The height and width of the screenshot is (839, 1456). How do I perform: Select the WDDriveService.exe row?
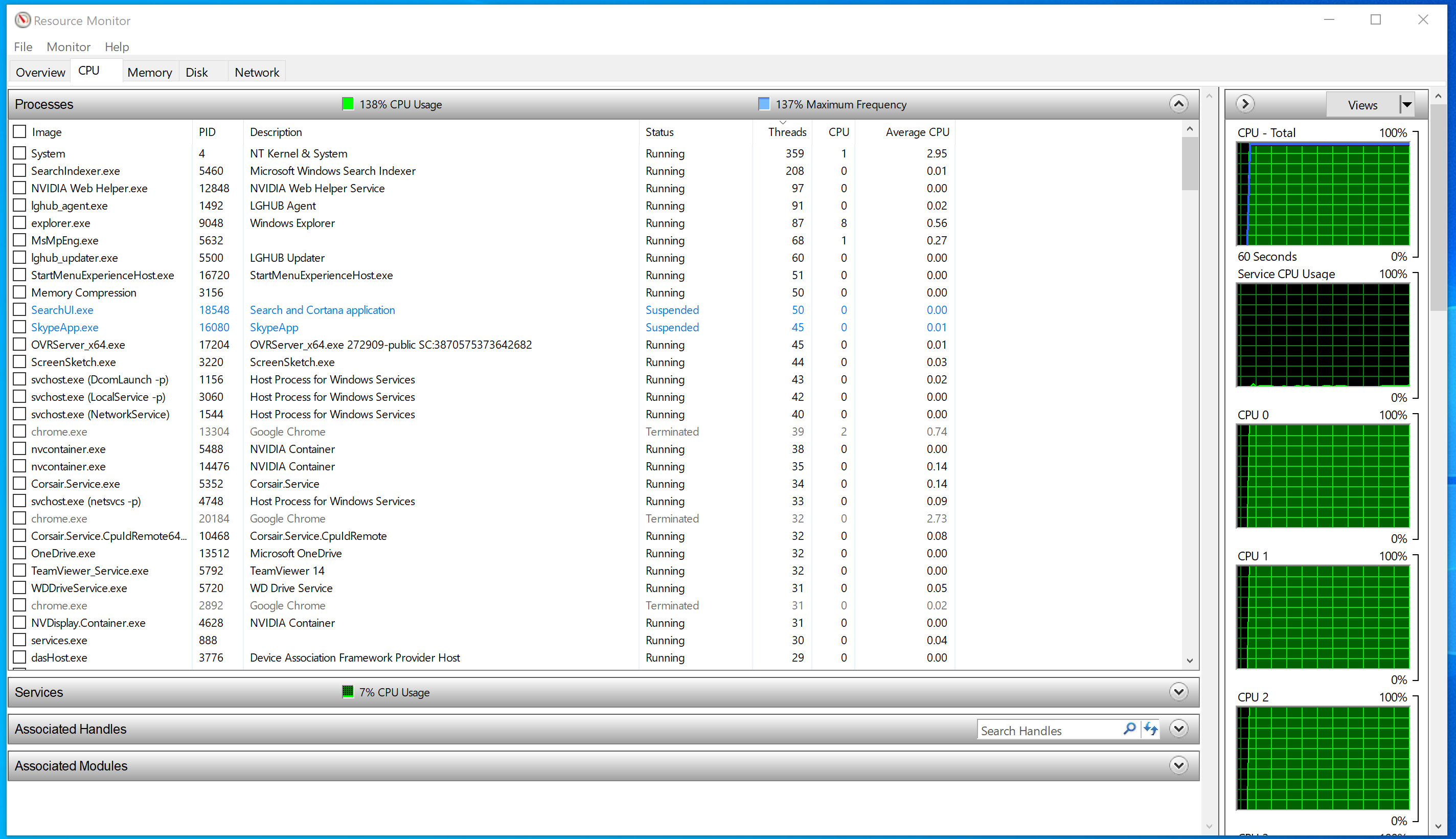point(481,588)
